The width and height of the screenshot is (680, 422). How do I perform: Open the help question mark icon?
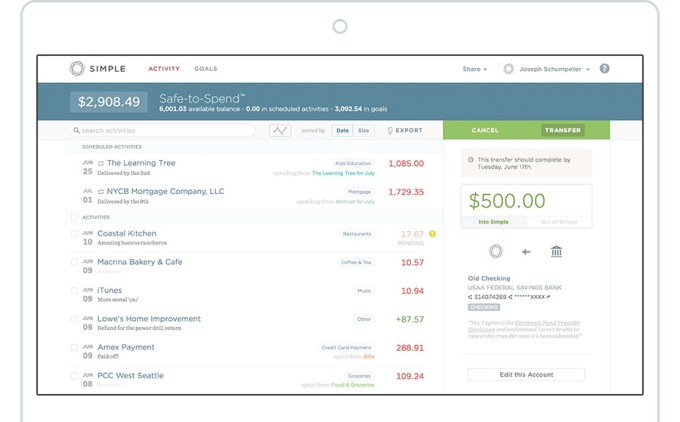coord(604,69)
